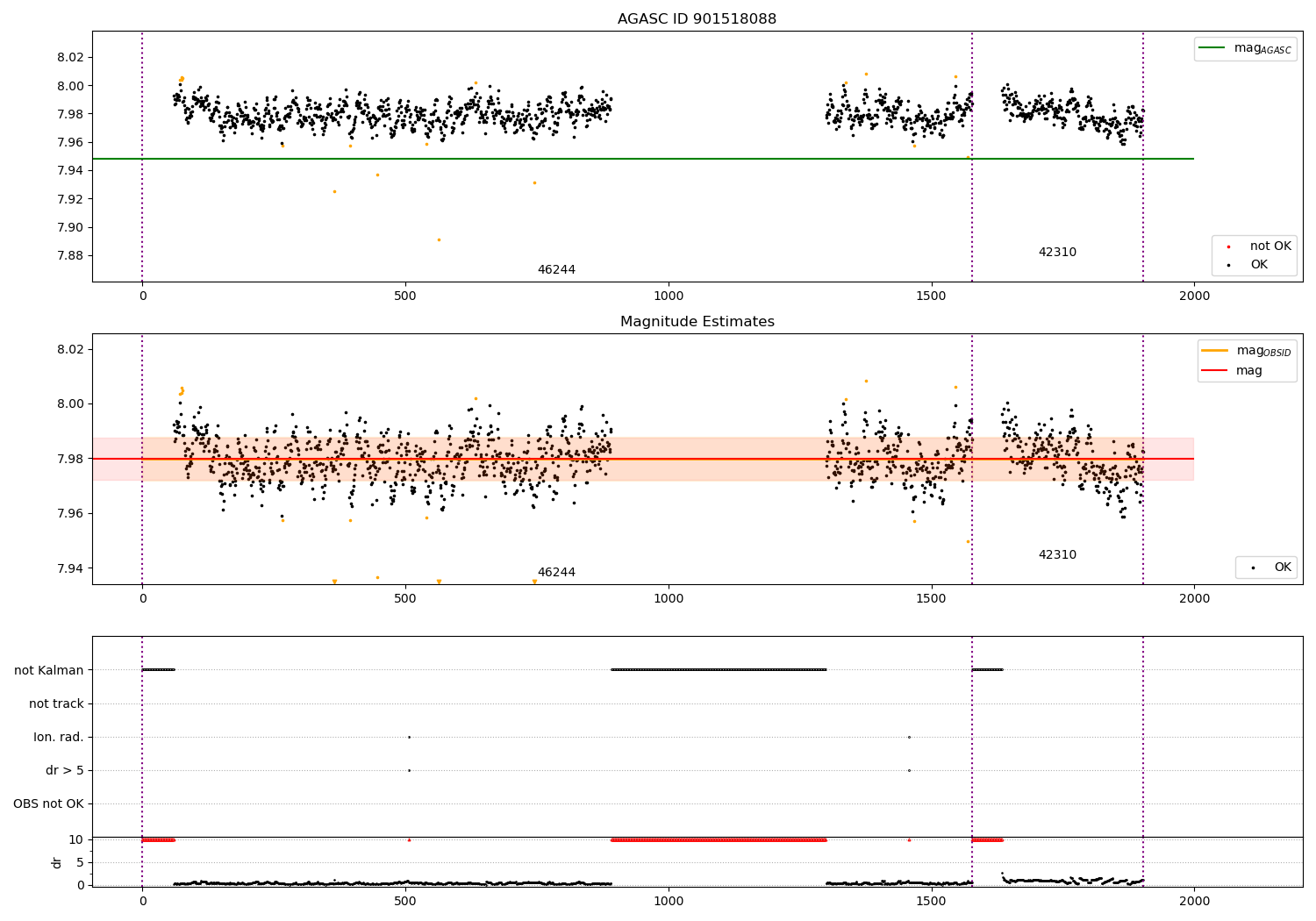
Task: Click the black 'OK' legend marker in top plot
Action: point(1228,265)
